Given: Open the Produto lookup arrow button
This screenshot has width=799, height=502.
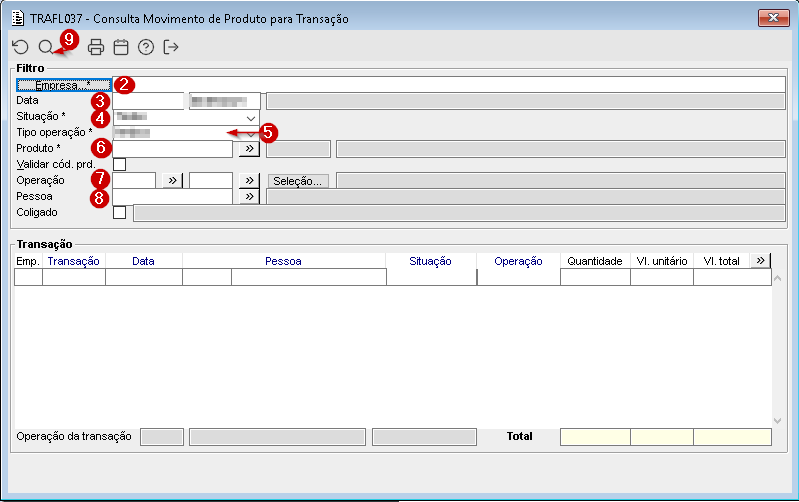Looking at the screenshot, I should point(249,149).
